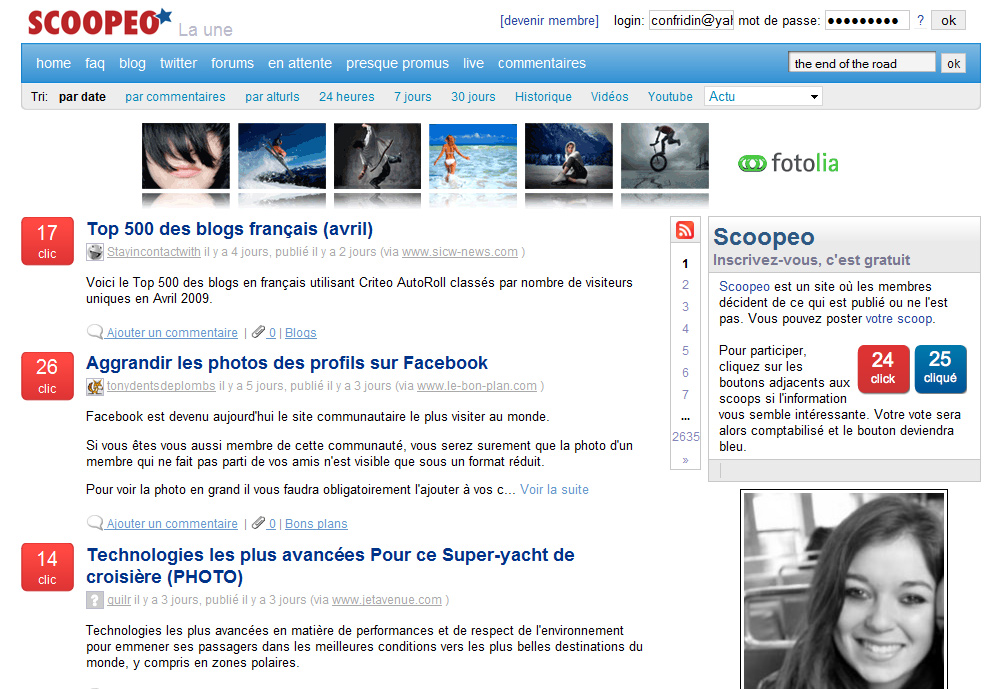Visit www.jetavenue.com source link
The height and width of the screenshot is (689, 1004).
coord(387,600)
